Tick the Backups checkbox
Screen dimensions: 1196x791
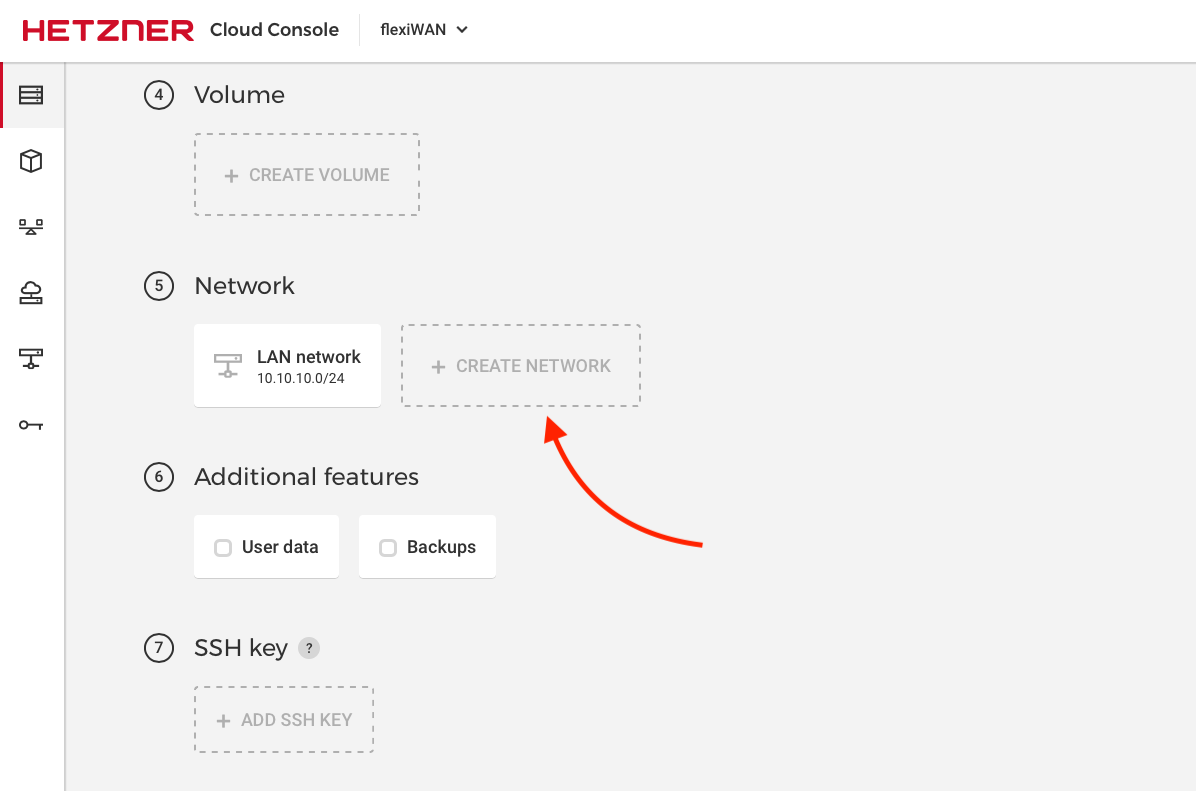(388, 548)
